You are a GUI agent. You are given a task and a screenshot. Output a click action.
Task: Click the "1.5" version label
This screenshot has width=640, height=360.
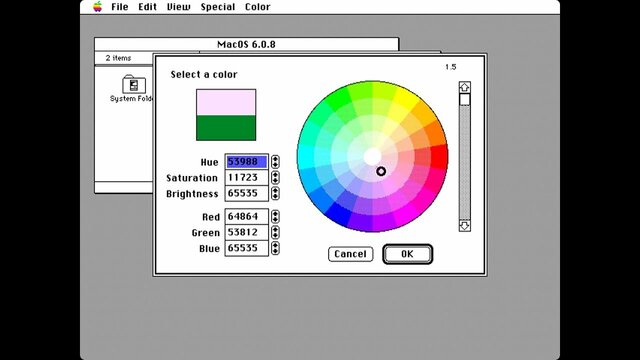451,67
